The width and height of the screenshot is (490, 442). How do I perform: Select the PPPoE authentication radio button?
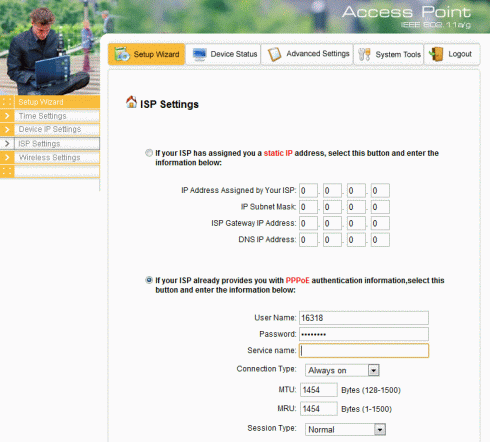point(149,280)
